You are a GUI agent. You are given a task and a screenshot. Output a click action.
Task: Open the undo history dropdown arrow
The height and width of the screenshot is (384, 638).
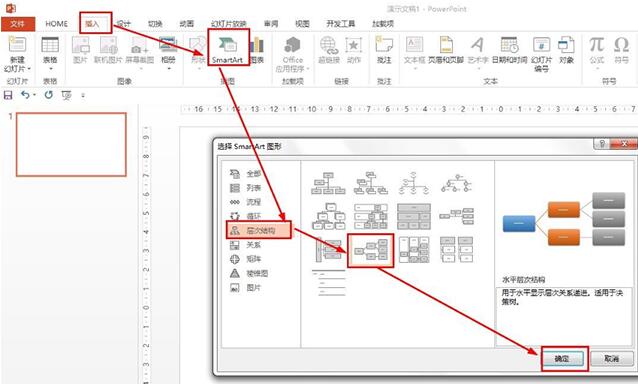(35, 95)
